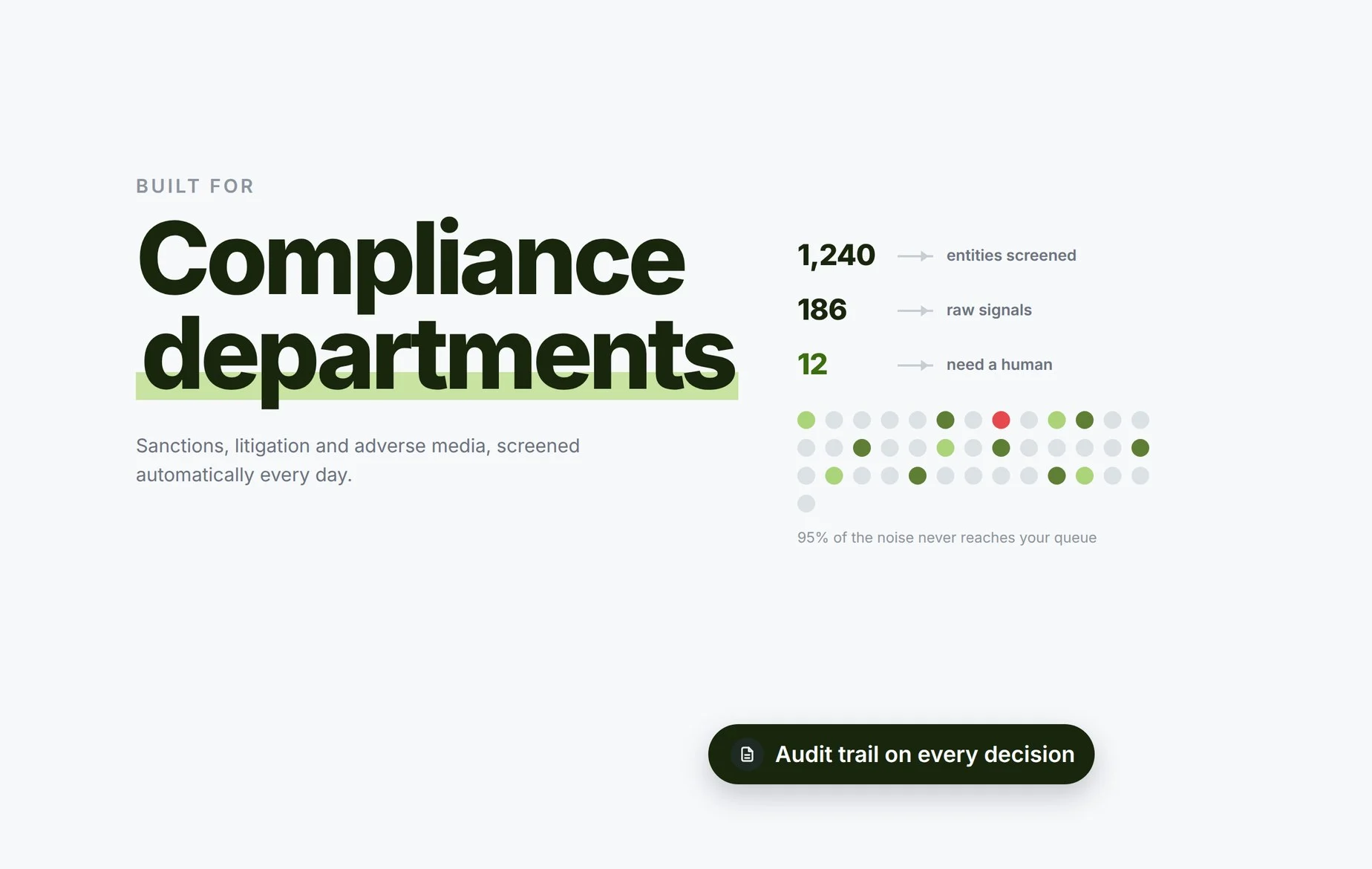Select the "1,240" statistic
Viewport: 1372px width, 869px height.
pyautogui.click(x=836, y=256)
